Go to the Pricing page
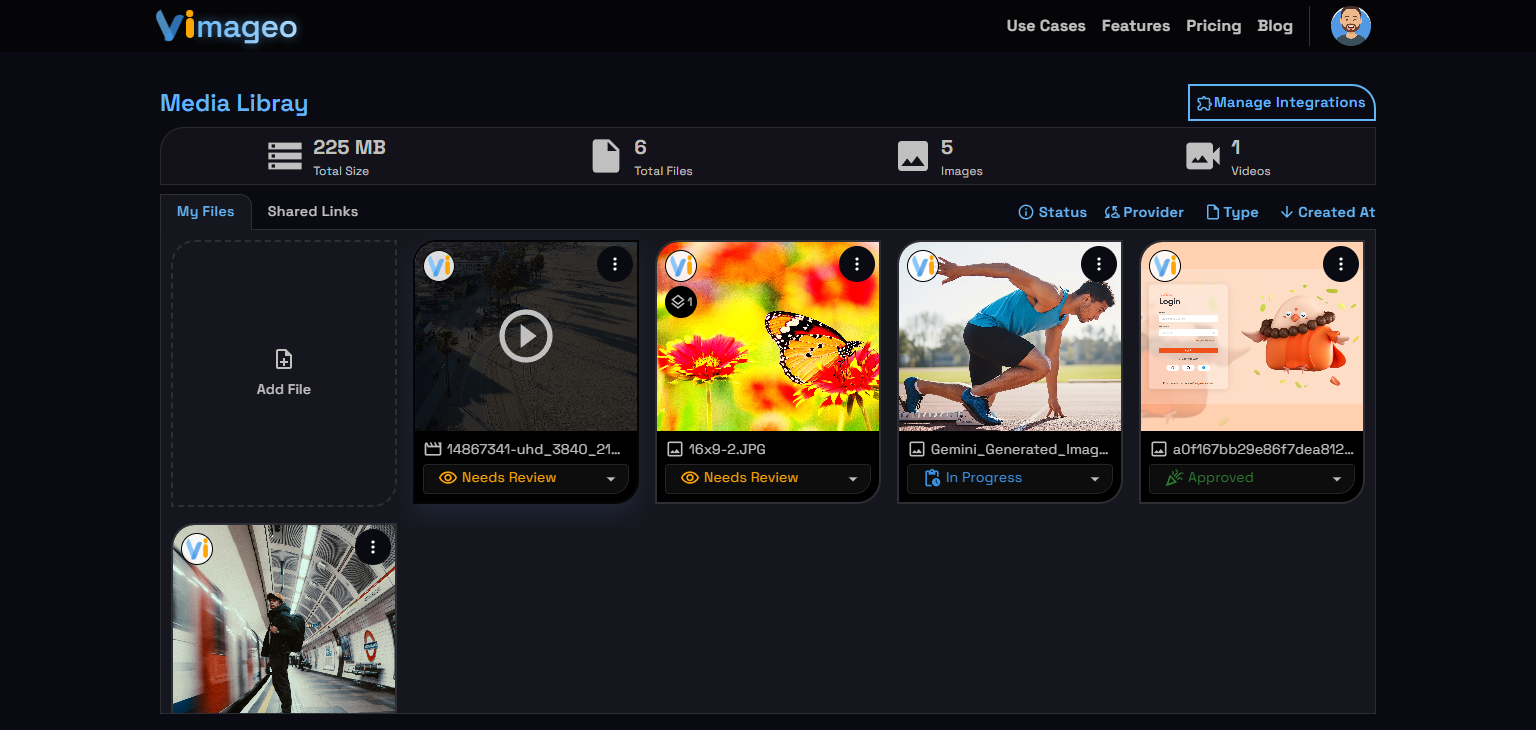The height and width of the screenshot is (730, 1536). (x=1214, y=26)
